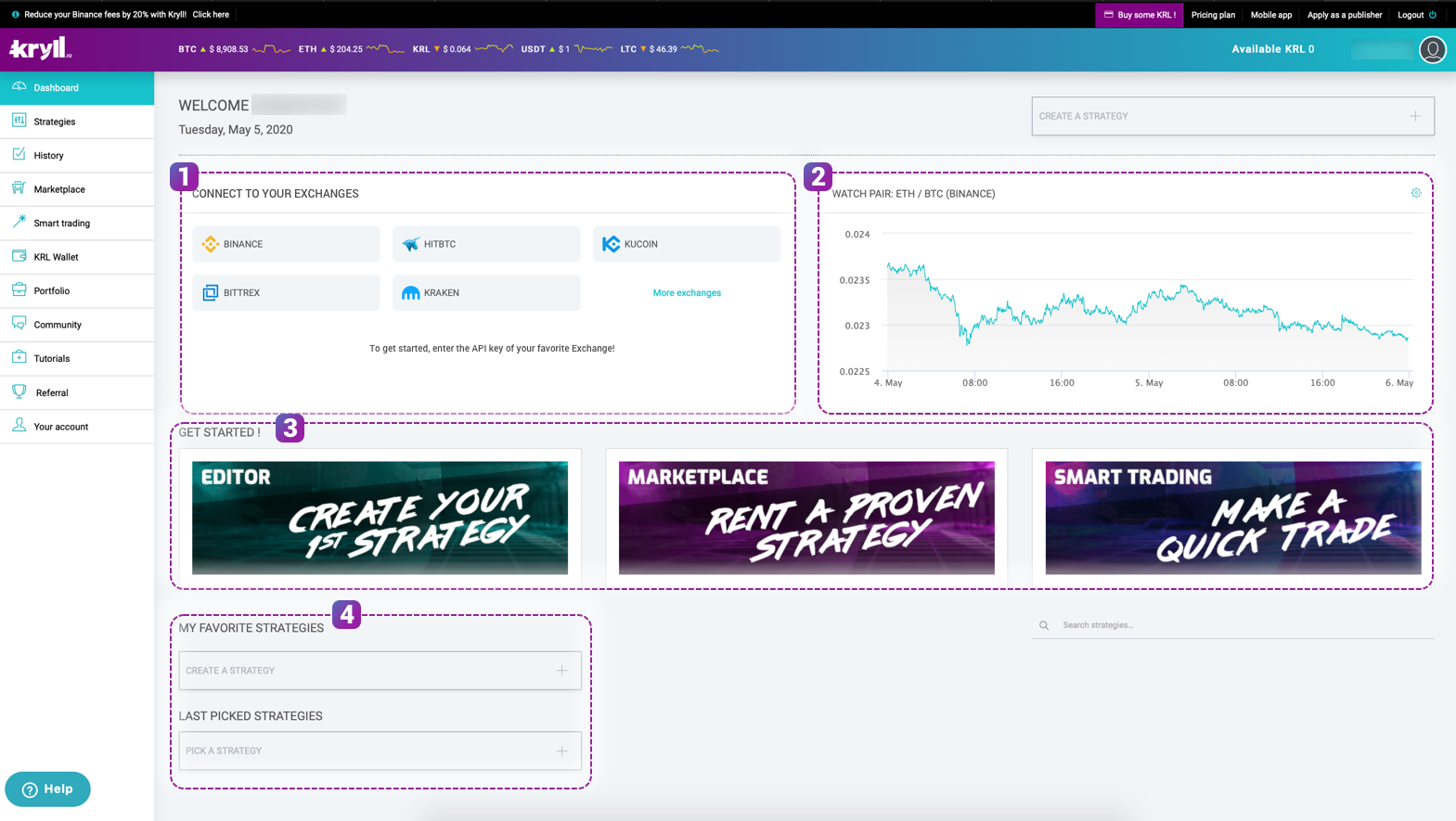Open Portfolio menu item
This screenshot has height=821, width=1456.
point(77,290)
